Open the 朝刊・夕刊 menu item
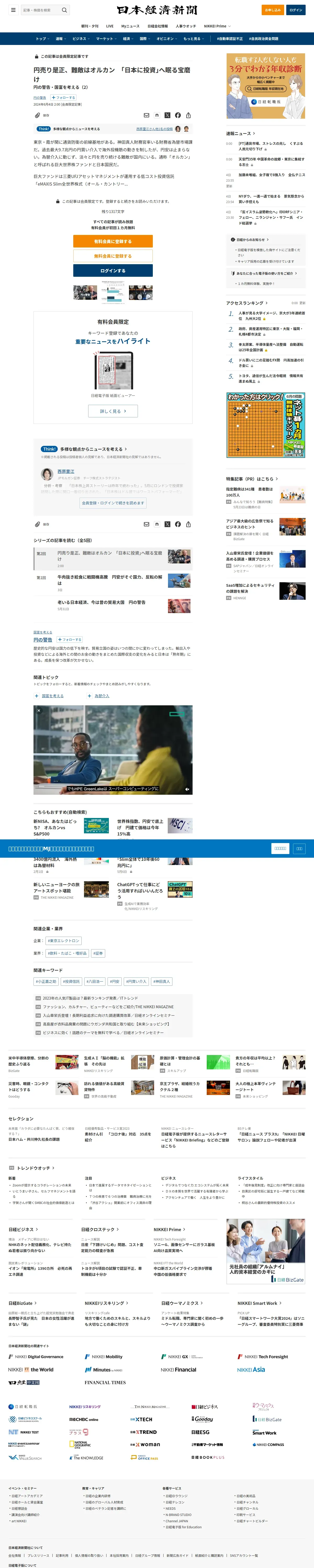Viewport: 314px width, 1568px height. [90, 26]
